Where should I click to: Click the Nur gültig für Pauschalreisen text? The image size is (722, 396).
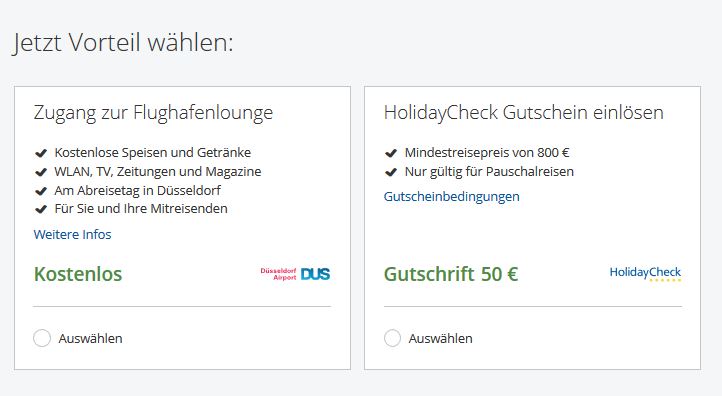[x=489, y=172]
